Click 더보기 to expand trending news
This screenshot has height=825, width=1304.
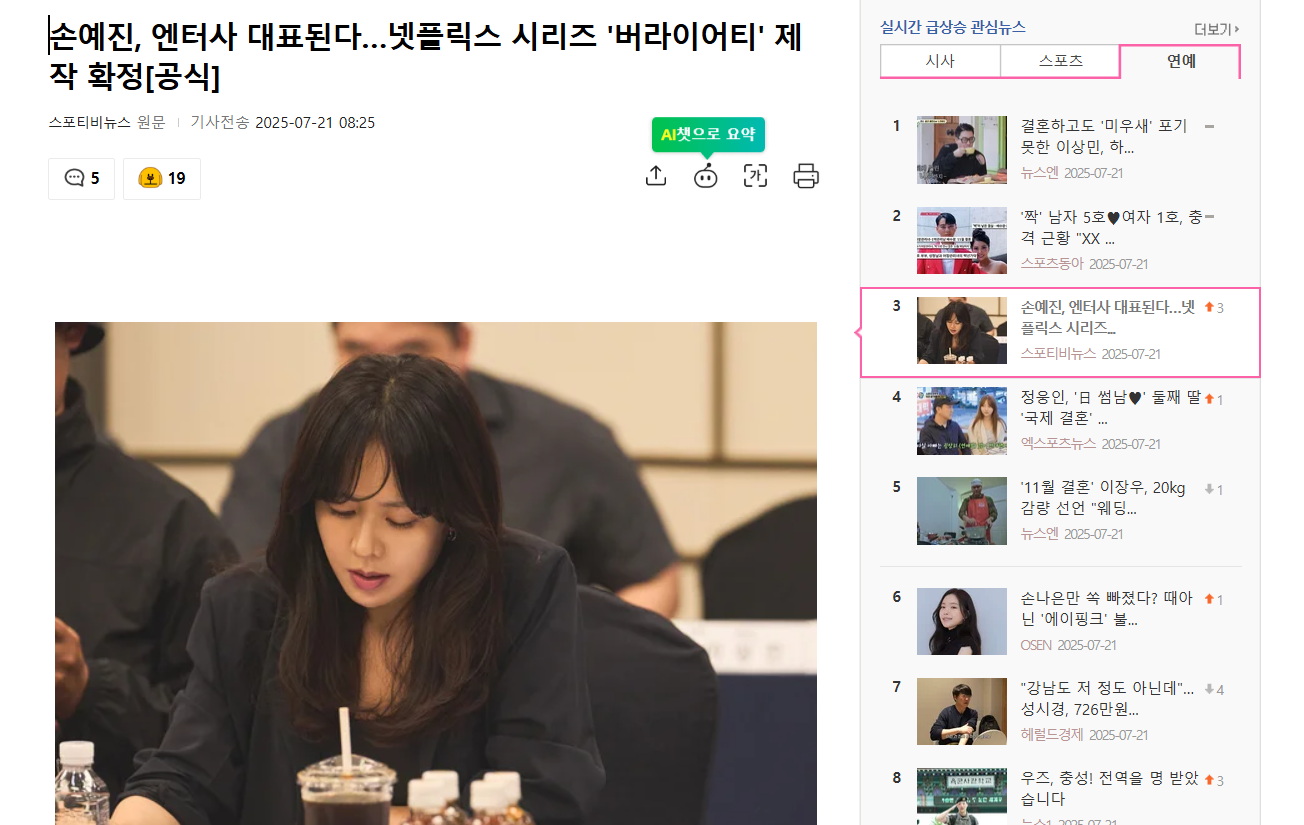point(1217,29)
